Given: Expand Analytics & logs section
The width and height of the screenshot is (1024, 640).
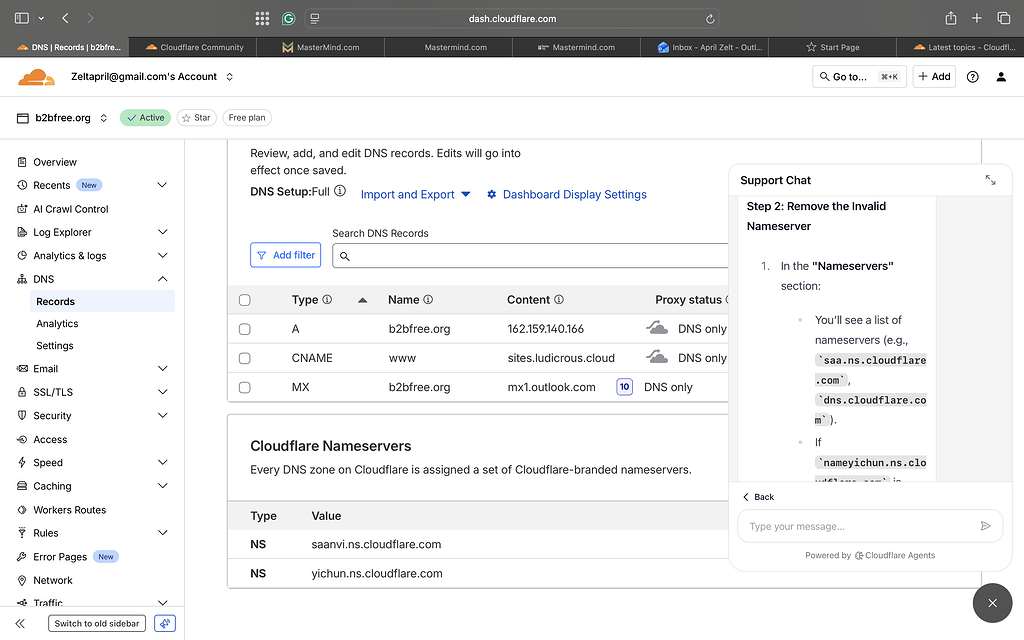Looking at the screenshot, I should tap(163, 255).
